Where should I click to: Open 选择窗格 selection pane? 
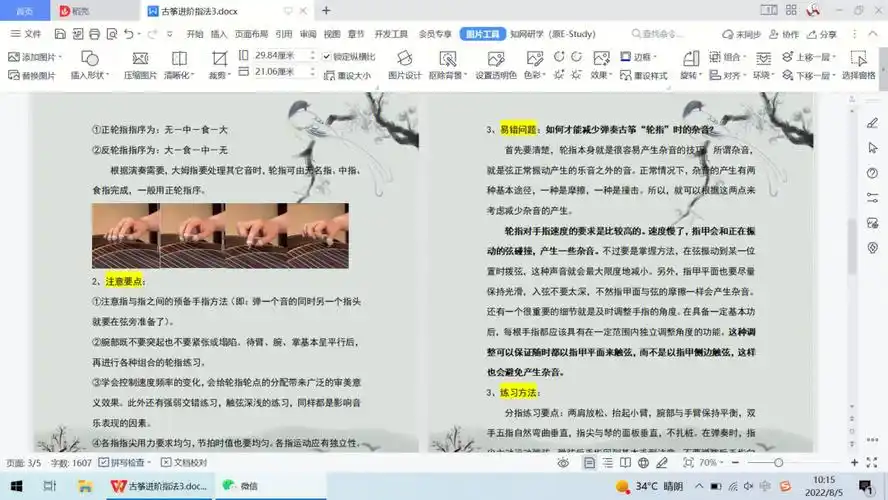(859, 66)
